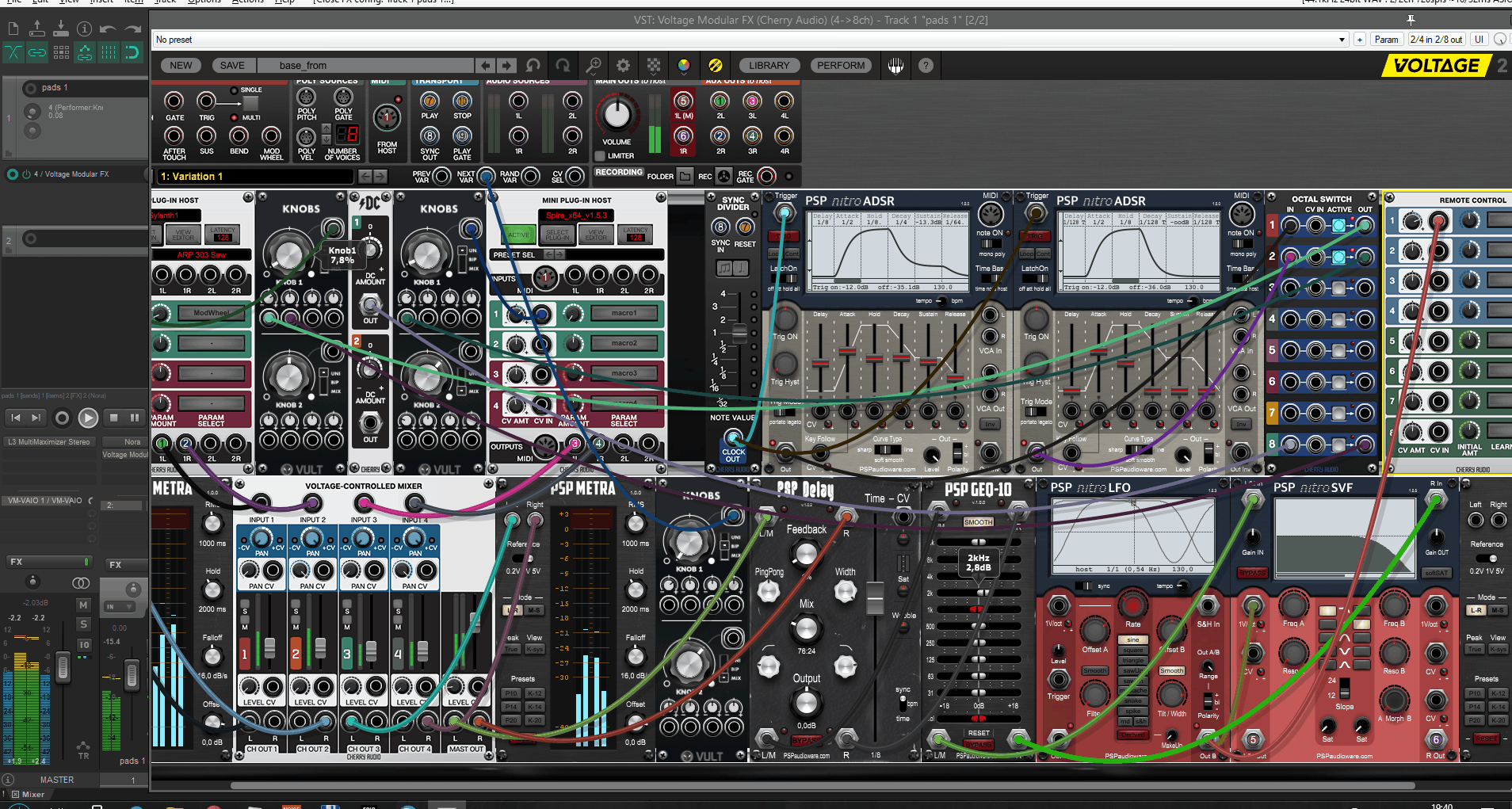Click the REAPER new project icon
Viewport: 1512px width, 809px height.
[x=13, y=29]
